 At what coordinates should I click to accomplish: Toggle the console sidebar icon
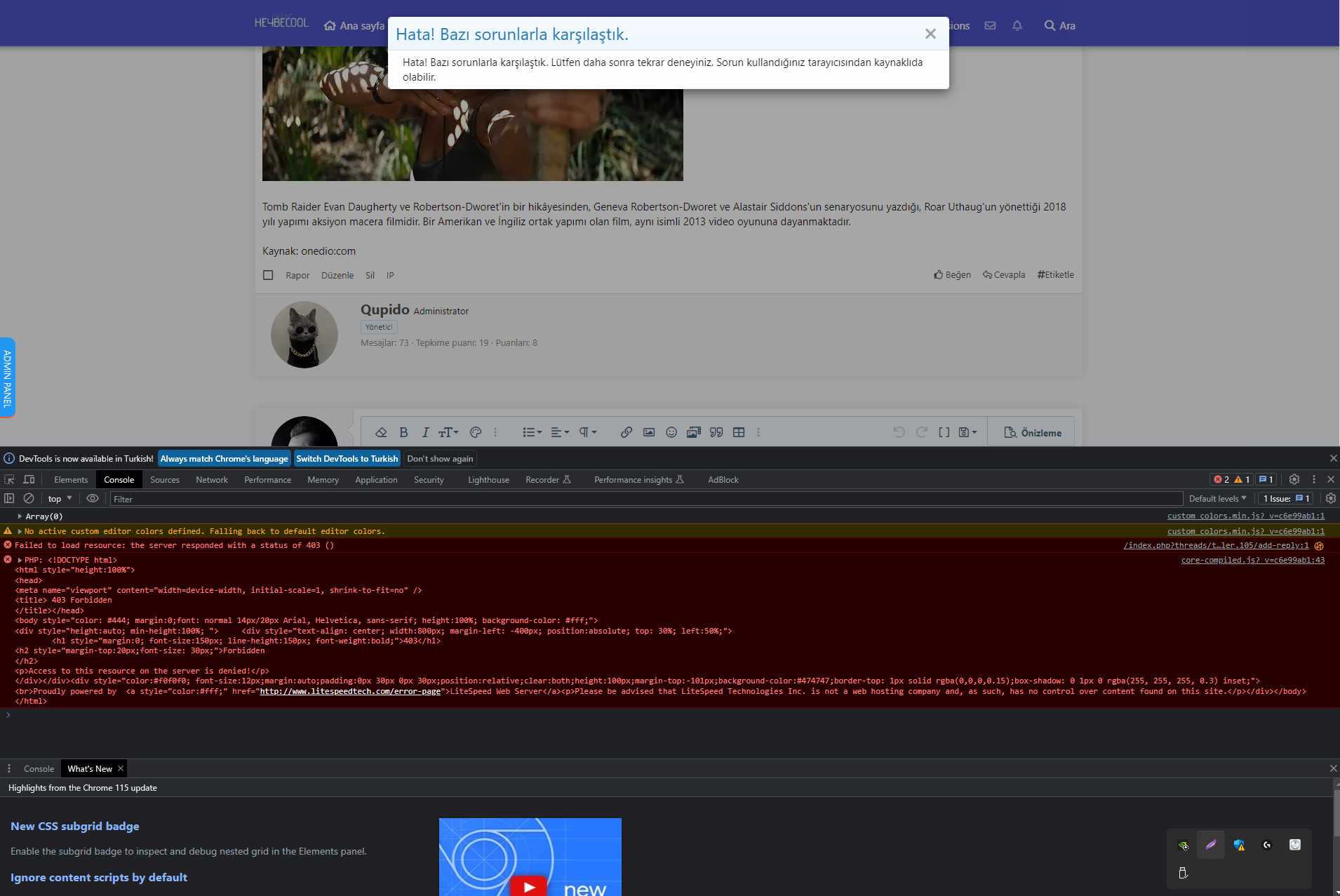[x=9, y=498]
